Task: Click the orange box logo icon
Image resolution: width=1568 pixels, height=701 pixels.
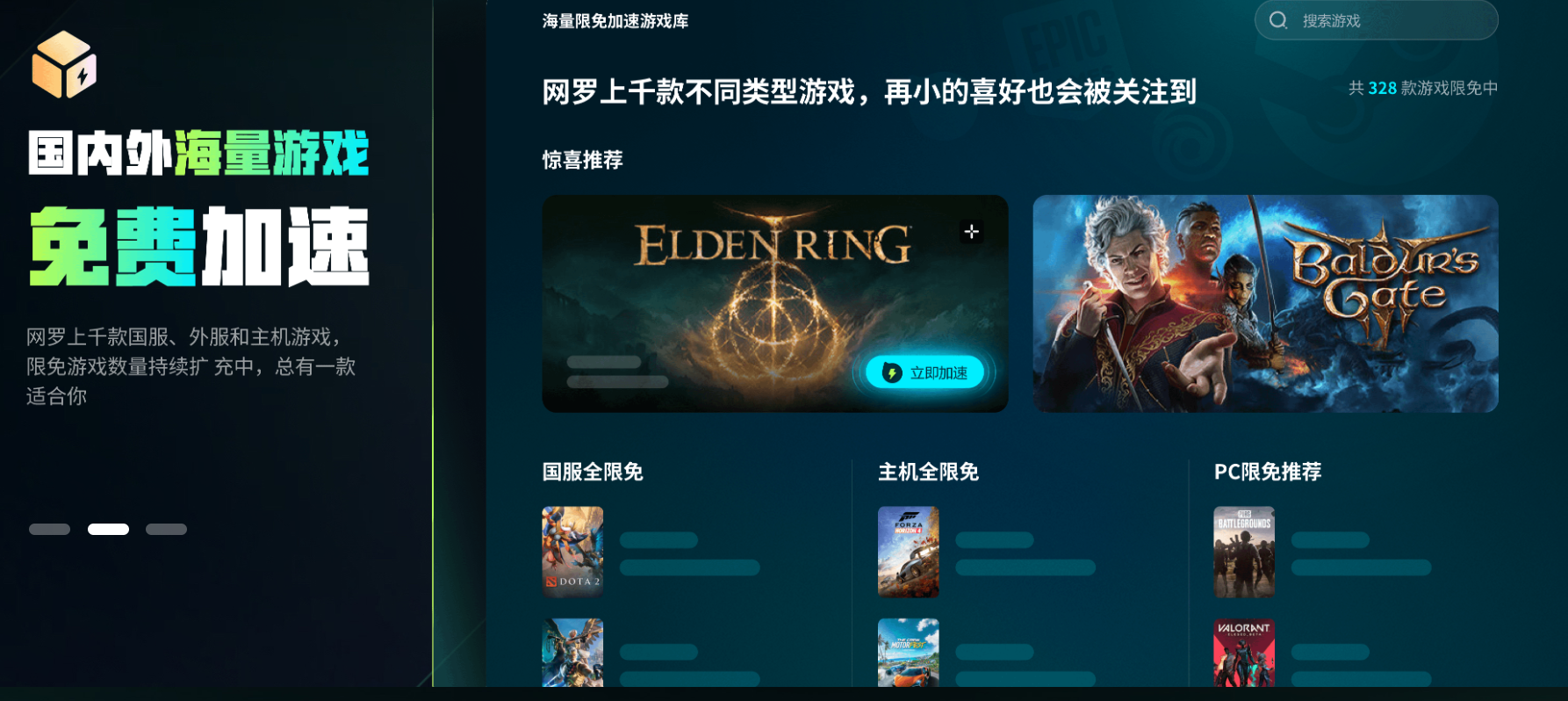Action: point(64,64)
